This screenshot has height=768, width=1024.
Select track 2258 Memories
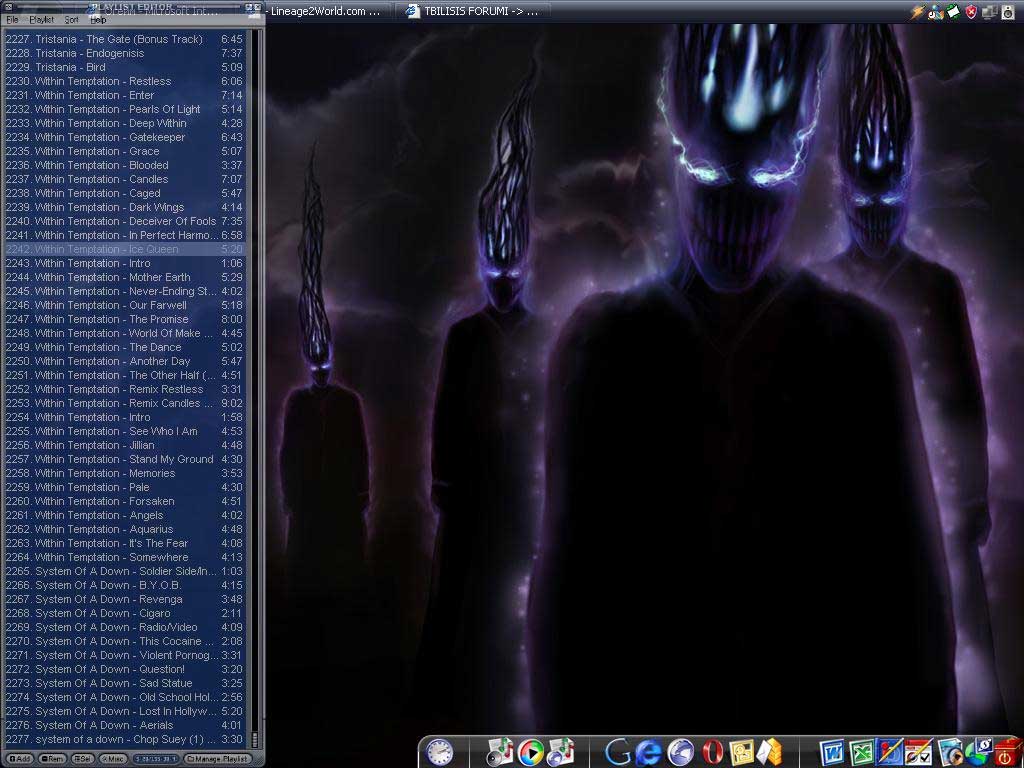(124, 473)
